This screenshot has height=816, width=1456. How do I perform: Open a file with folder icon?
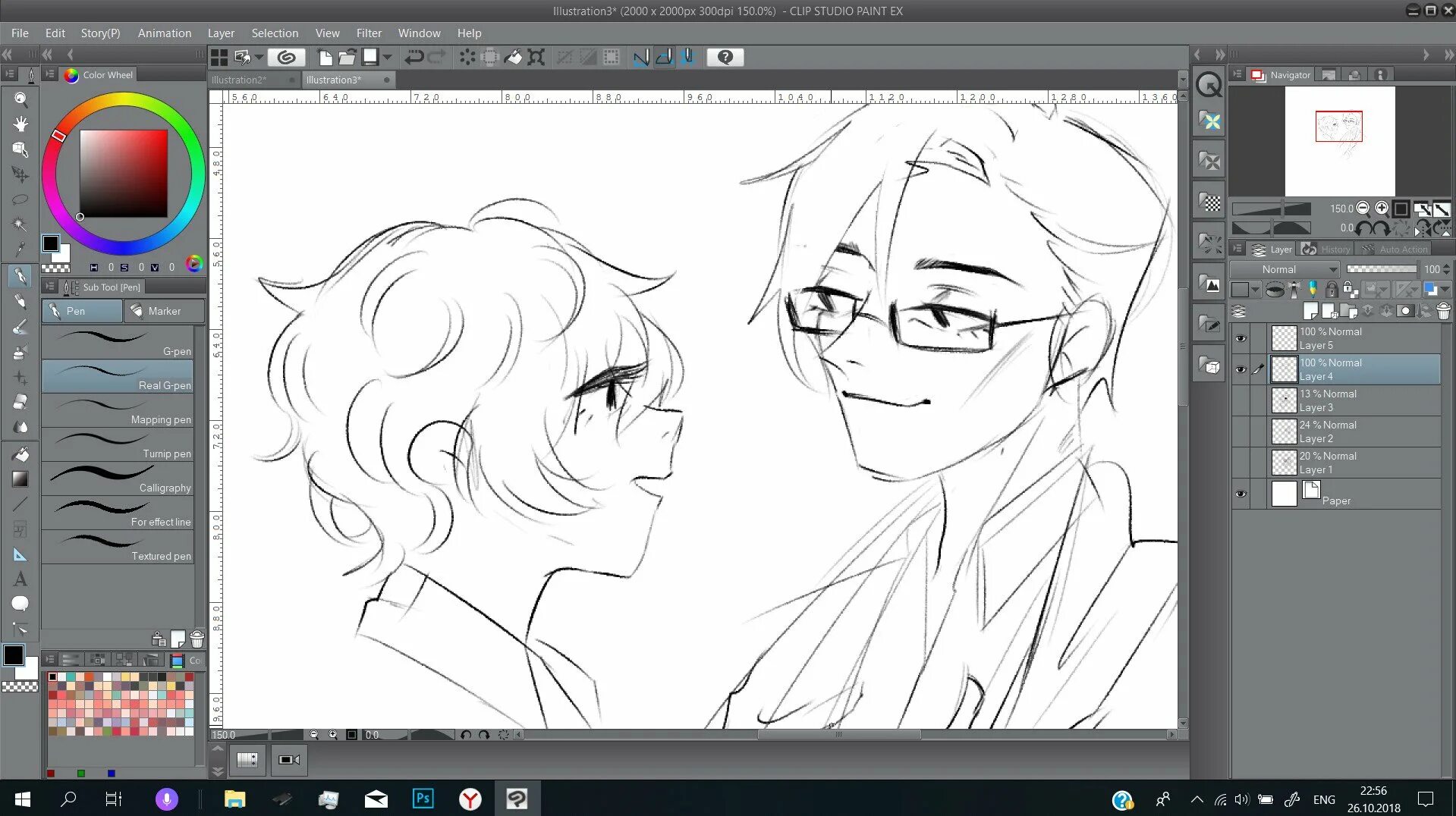(x=347, y=57)
